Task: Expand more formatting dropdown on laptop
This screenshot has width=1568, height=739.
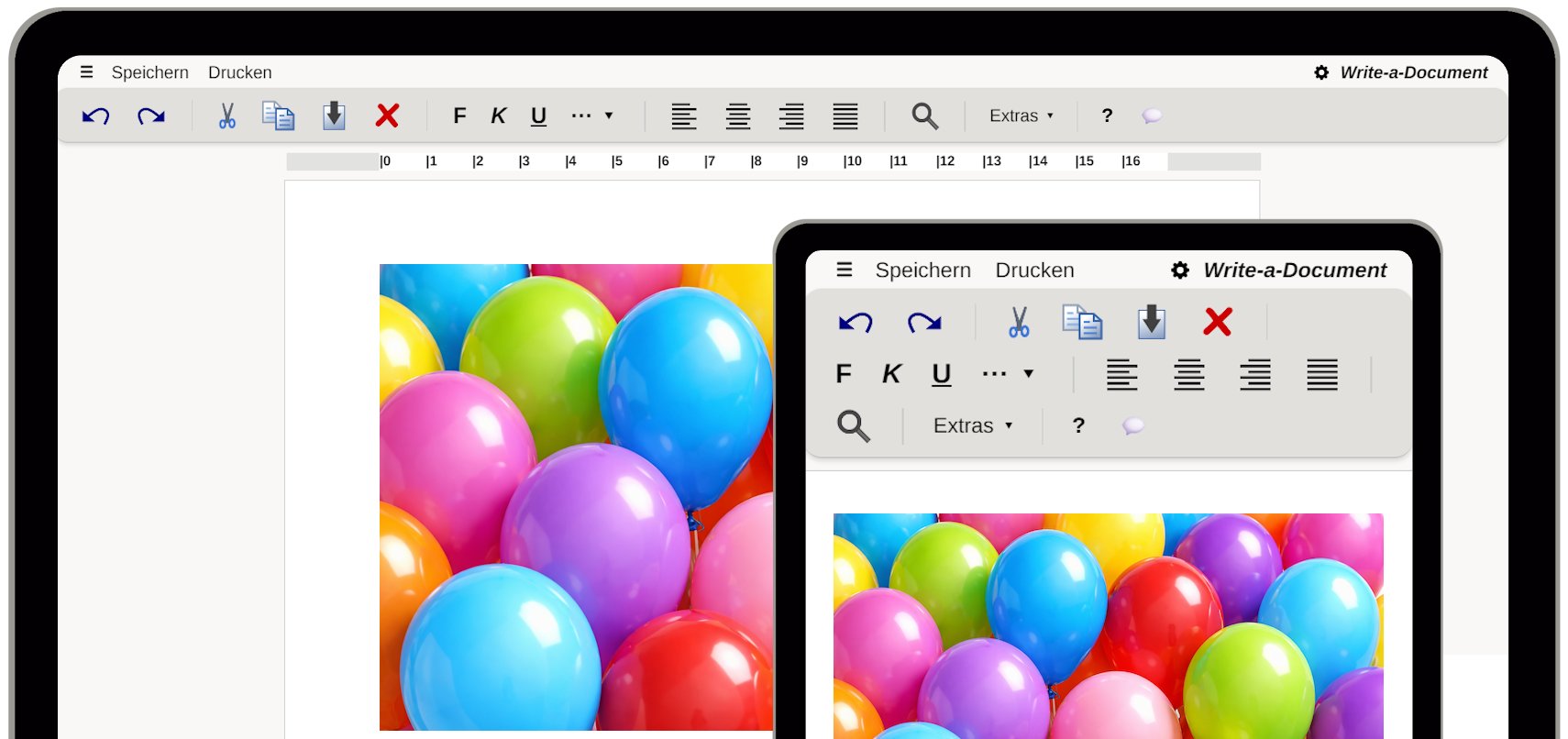Action: (x=592, y=116)
